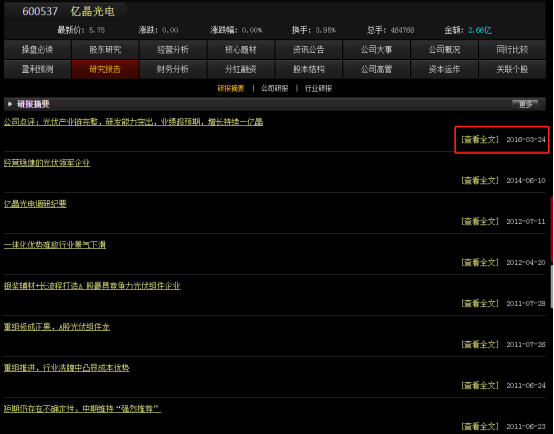Screen dimensions: 554x434
Task: Open the 同行比较 tab
Action: 512,49
